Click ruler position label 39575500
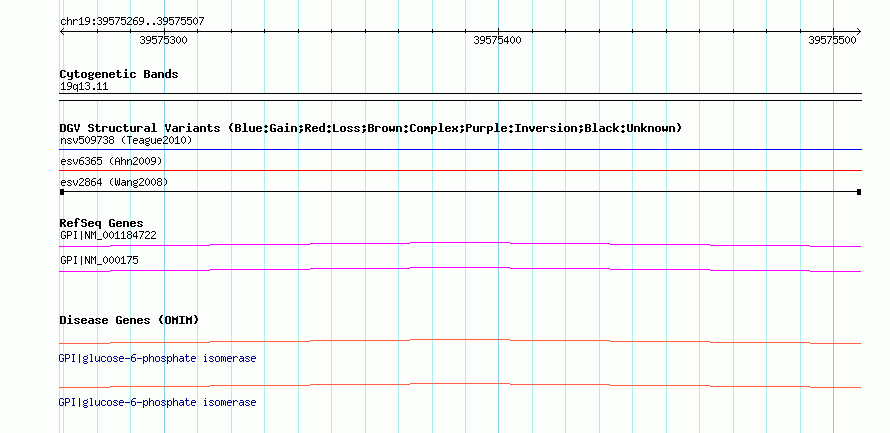Image resolution: width=890 pixels, height=433 pixels. pos(832,40)
